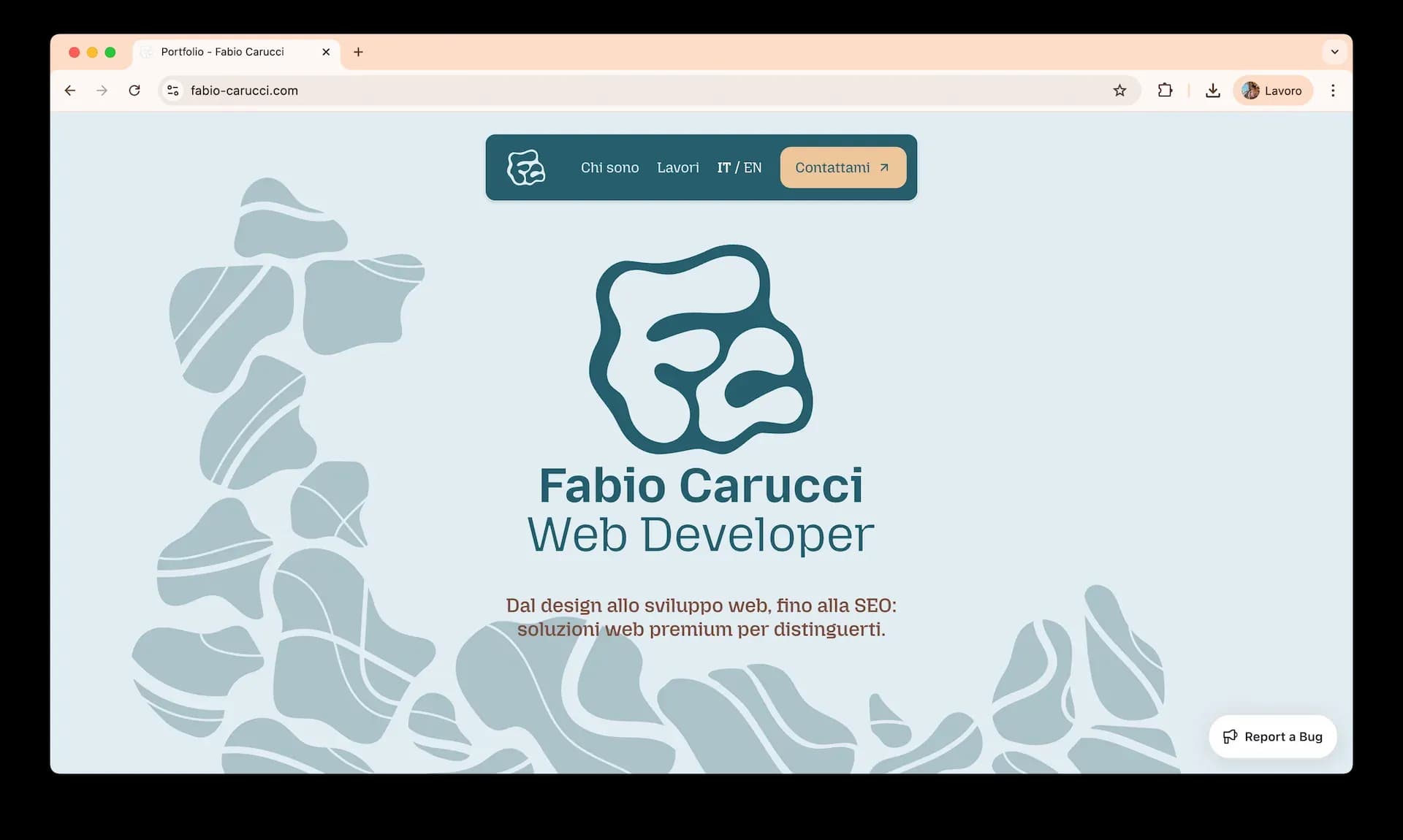Image resolution: width=1403 pixels, height=840 pixels.
Task: Go back using the back arrow
Action: pyautogui.click(x=69, y=90)
